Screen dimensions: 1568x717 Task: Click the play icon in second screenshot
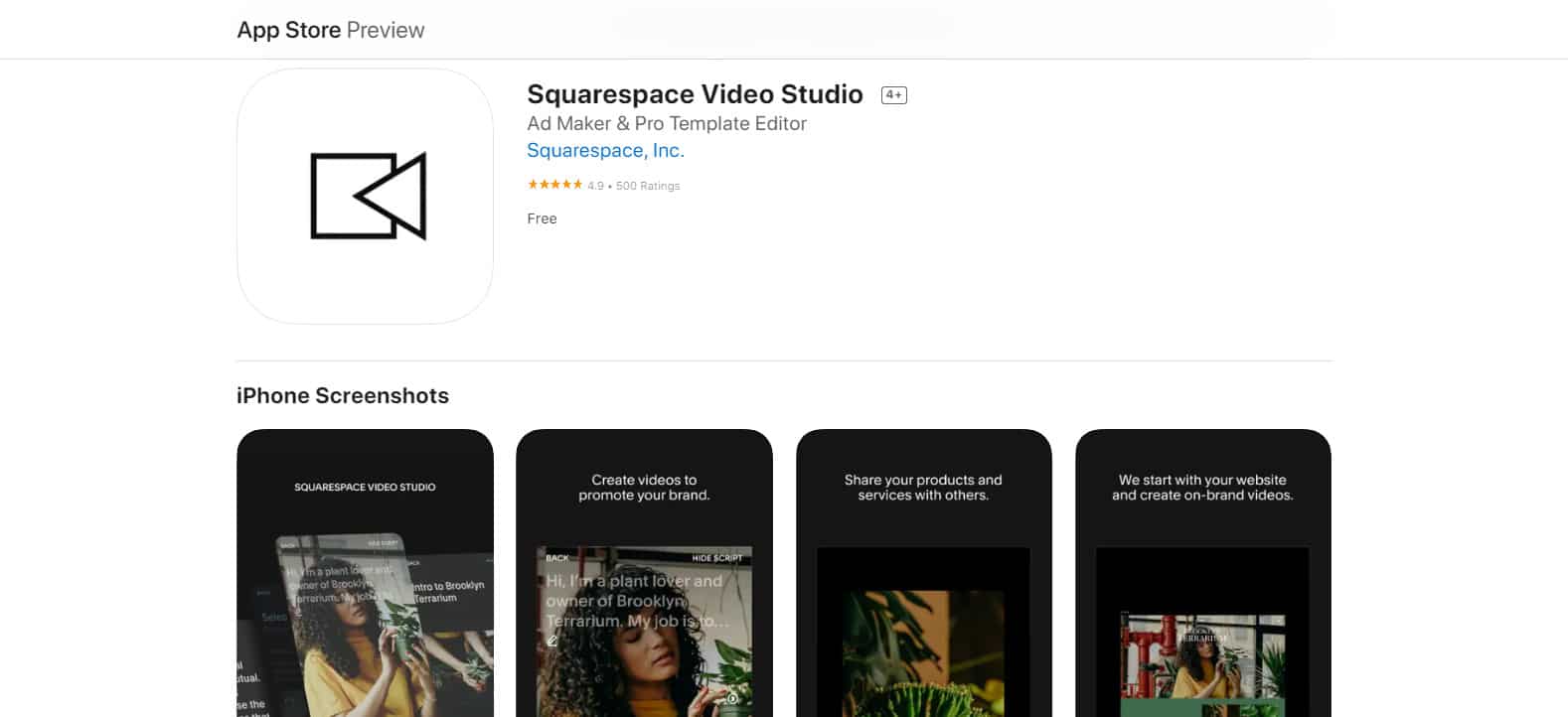point(732,698)
